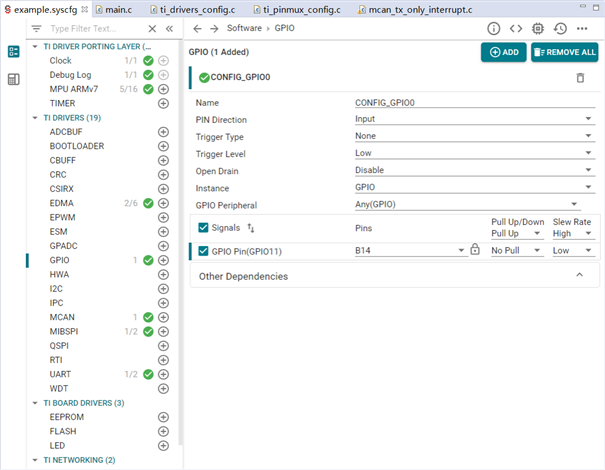Navigate forward with right arrow
The image size is (605, 470).
(214, 29)
